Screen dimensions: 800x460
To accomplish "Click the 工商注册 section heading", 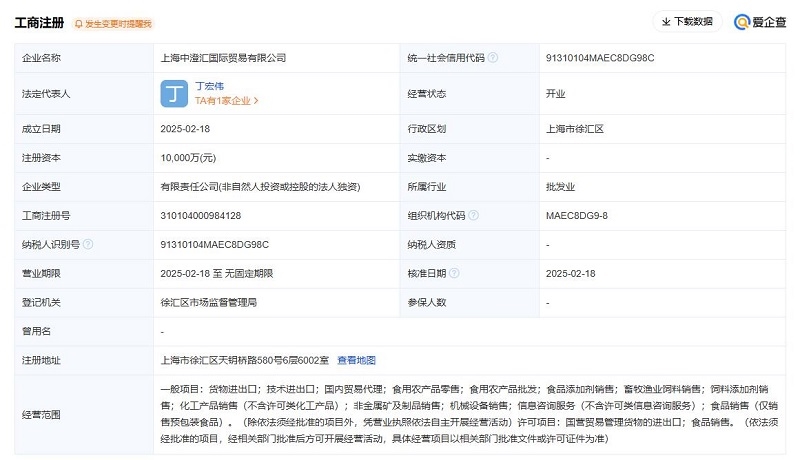I will [39, 23].
